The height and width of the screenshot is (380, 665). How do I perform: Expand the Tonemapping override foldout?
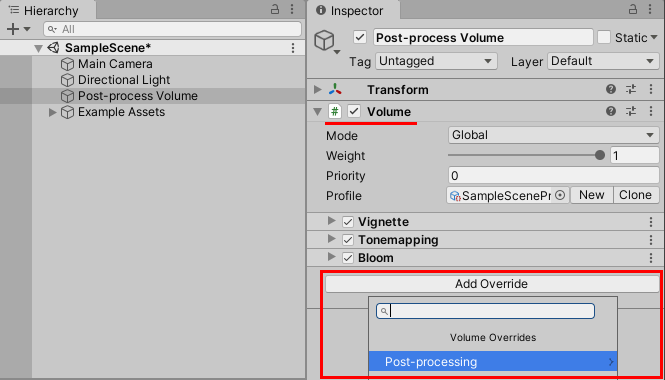[332, 239]
